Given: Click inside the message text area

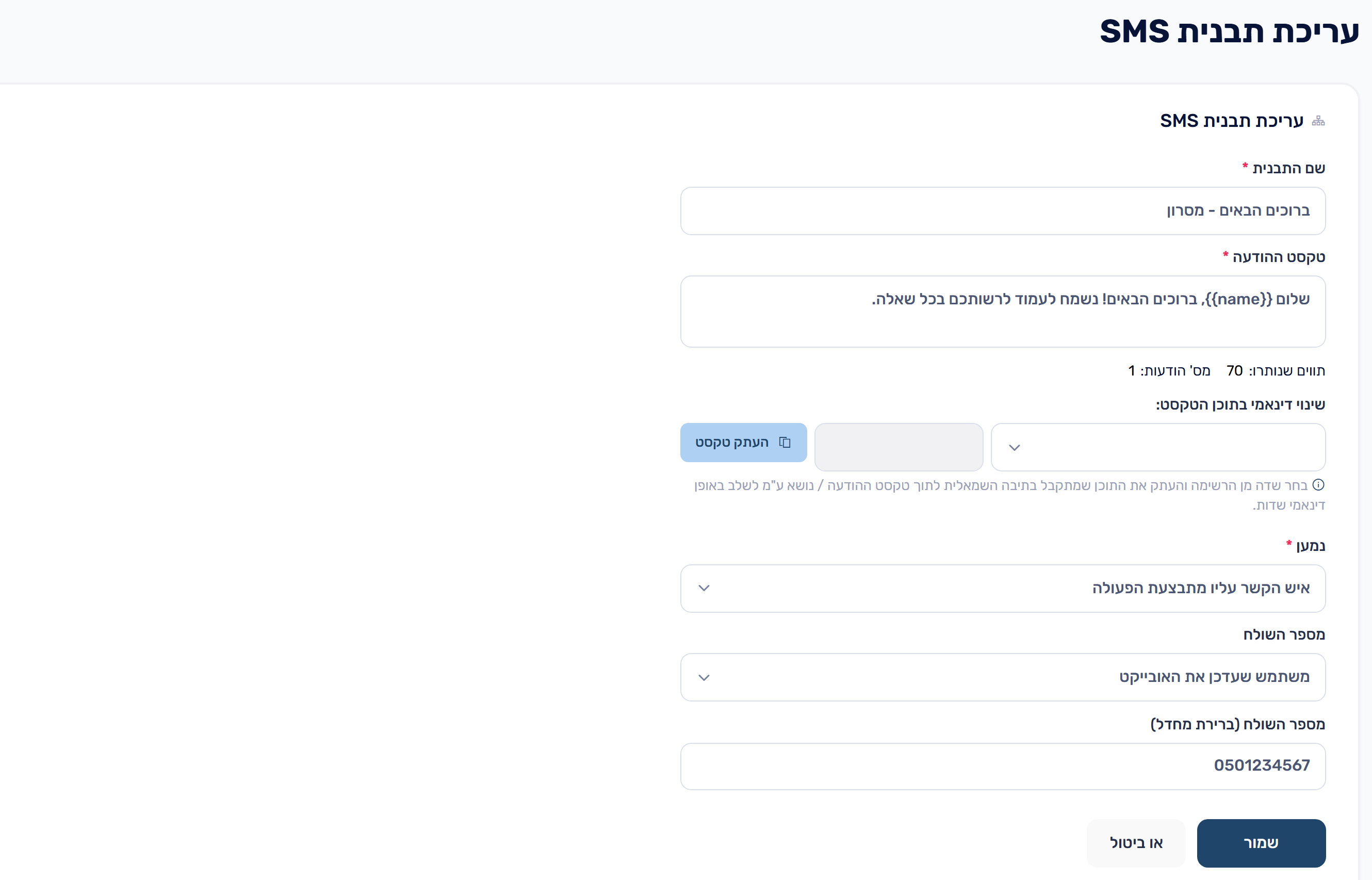Looking at the screenshot, I should pos(1003,312).
